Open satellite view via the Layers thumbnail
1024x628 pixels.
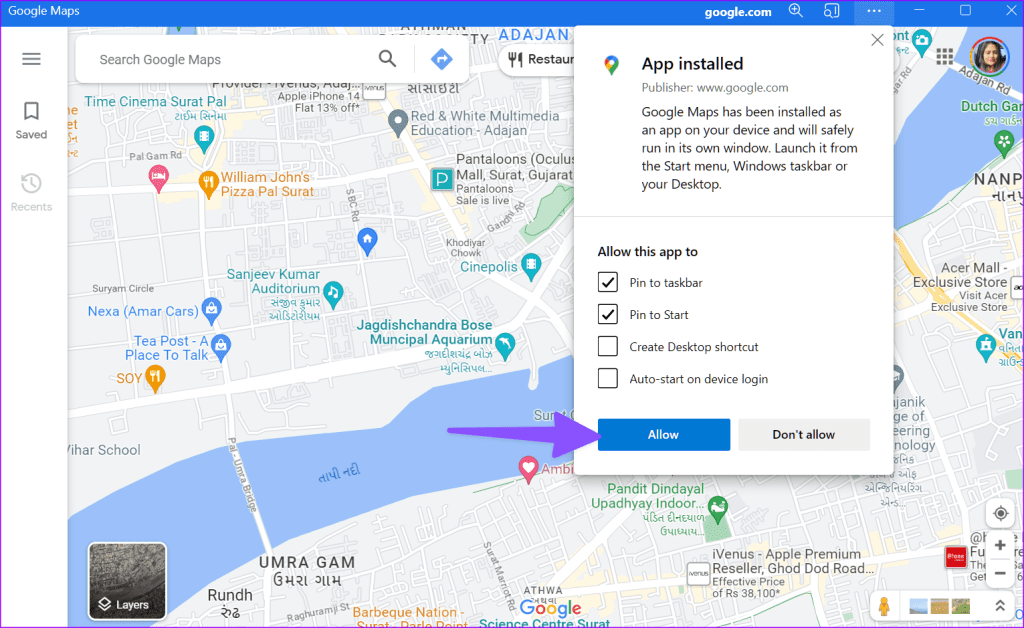tap(127, 581)
